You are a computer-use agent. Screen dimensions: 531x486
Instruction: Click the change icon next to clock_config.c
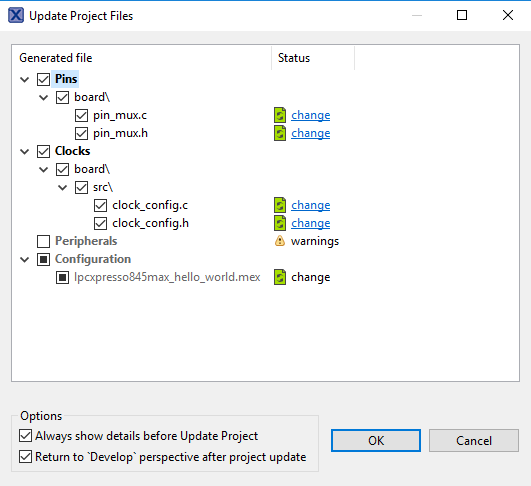point(280,205)
